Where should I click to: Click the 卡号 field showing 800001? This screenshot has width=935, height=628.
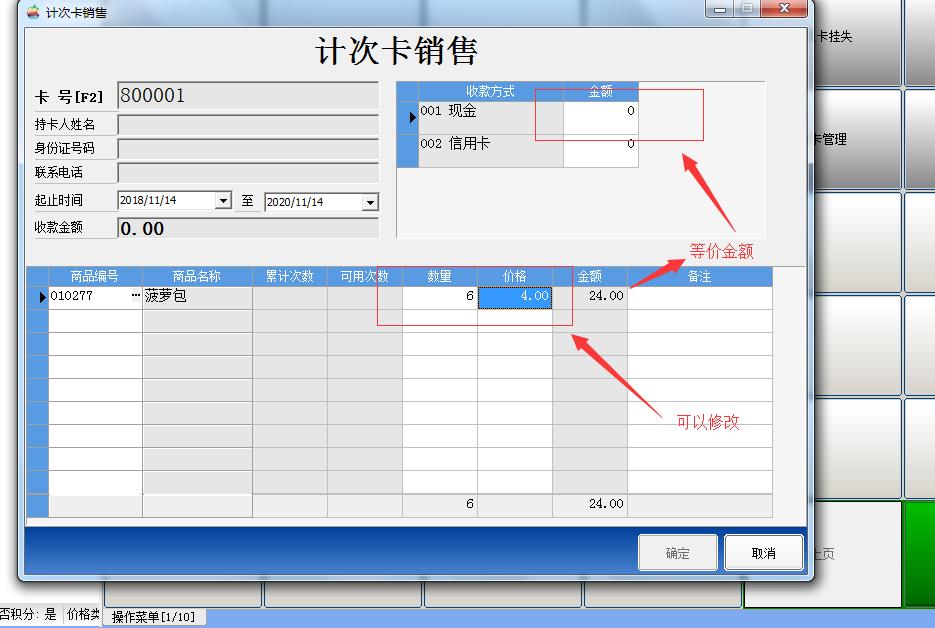pos(248,95)
